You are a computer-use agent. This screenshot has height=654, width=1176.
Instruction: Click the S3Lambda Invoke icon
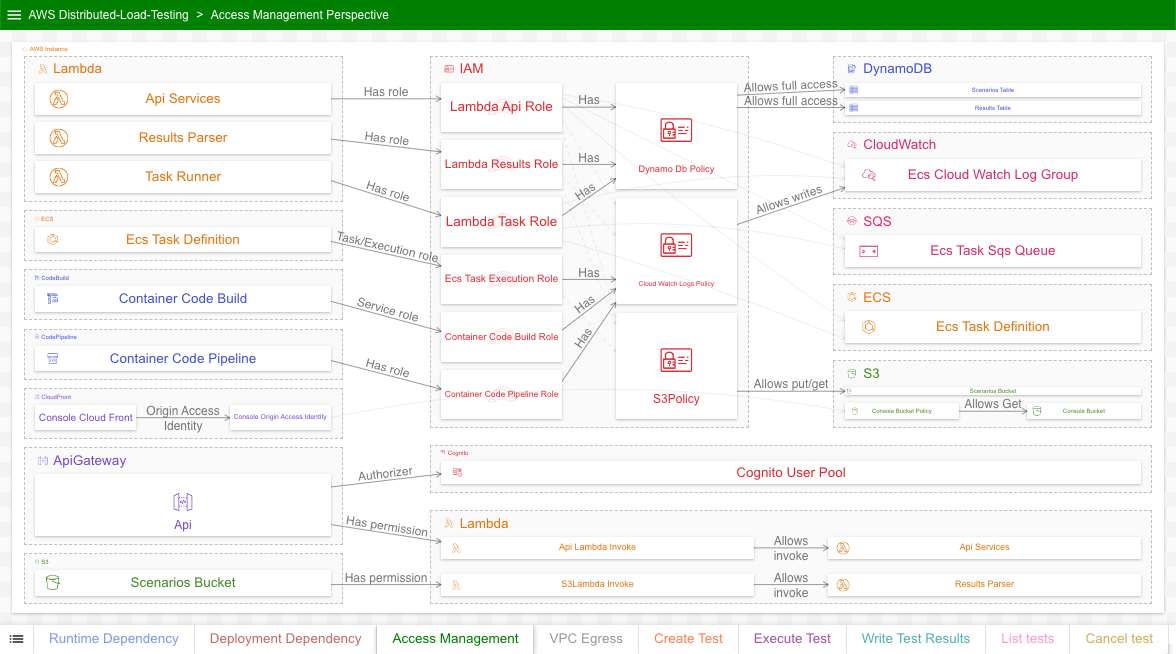[x=456, y=585]
